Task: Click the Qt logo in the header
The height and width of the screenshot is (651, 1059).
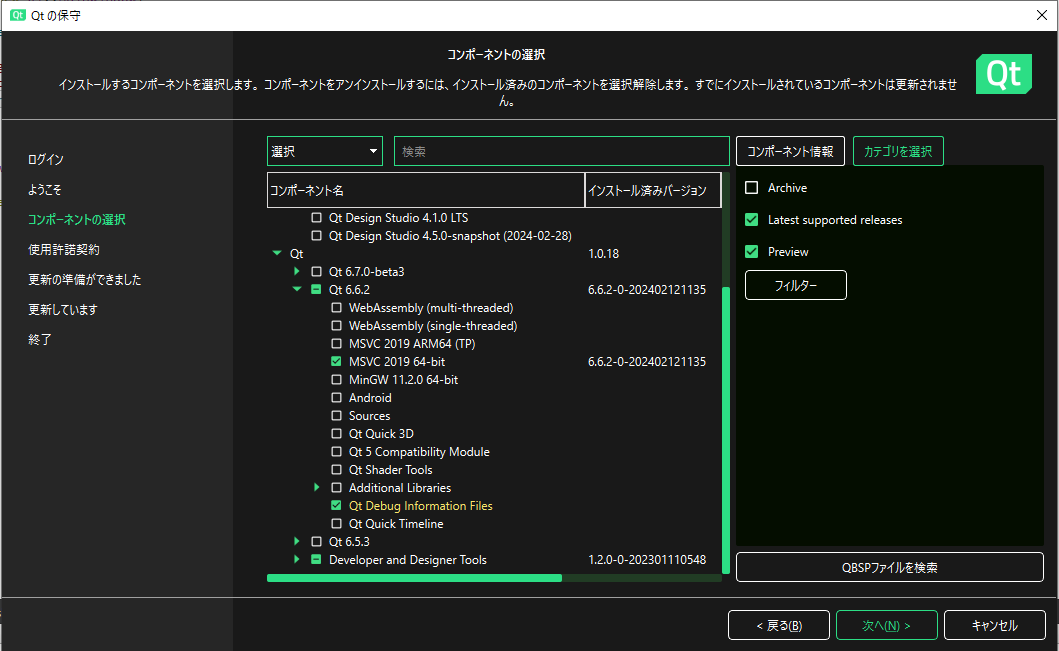Action: coord(1004,74)
